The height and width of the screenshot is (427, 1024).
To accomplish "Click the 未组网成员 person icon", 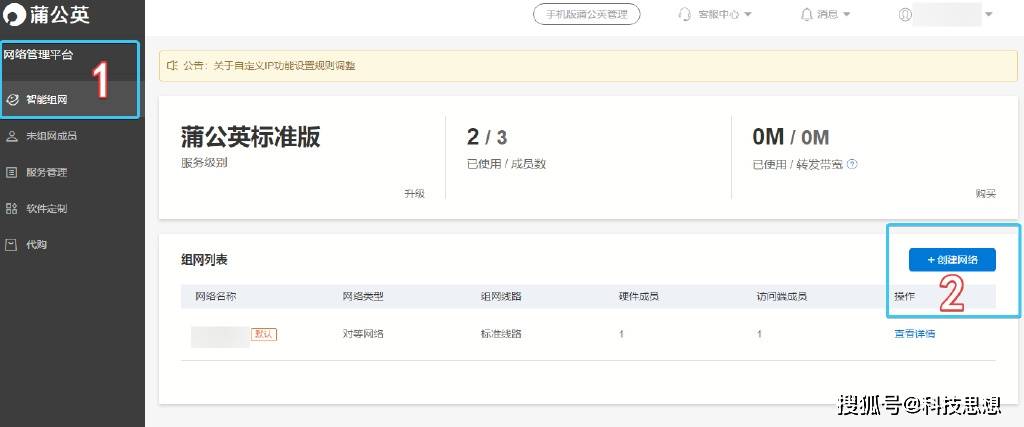I will tap(11, 136).
